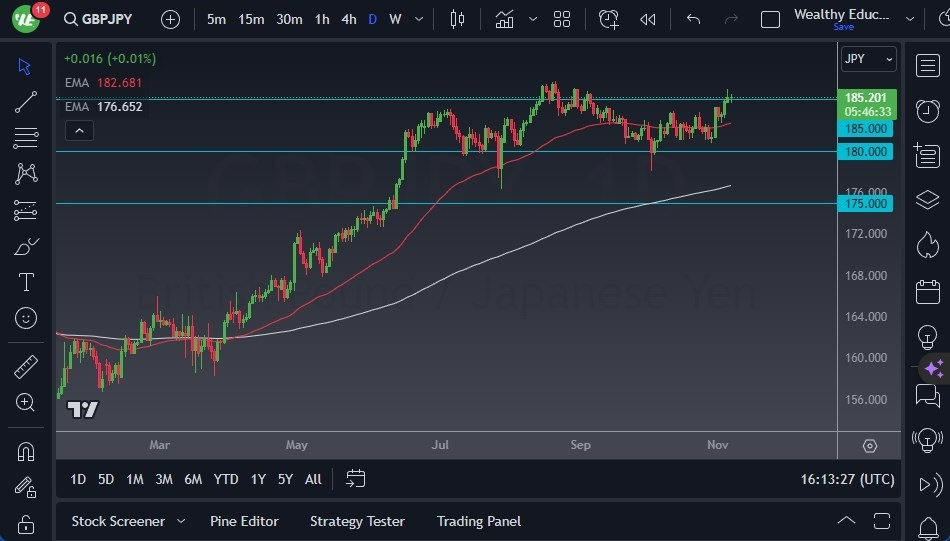
Task: Open the bar replay rewind icon
Action: click(648, 19)
